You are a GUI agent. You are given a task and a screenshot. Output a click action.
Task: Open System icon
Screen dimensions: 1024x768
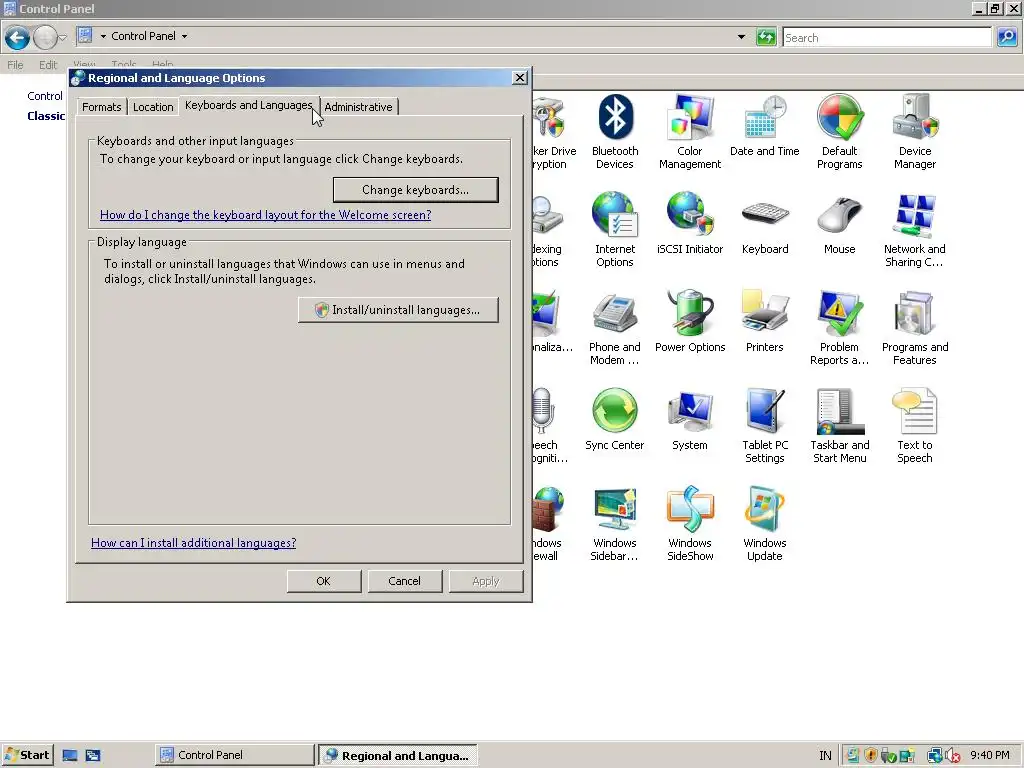point(690,419)
